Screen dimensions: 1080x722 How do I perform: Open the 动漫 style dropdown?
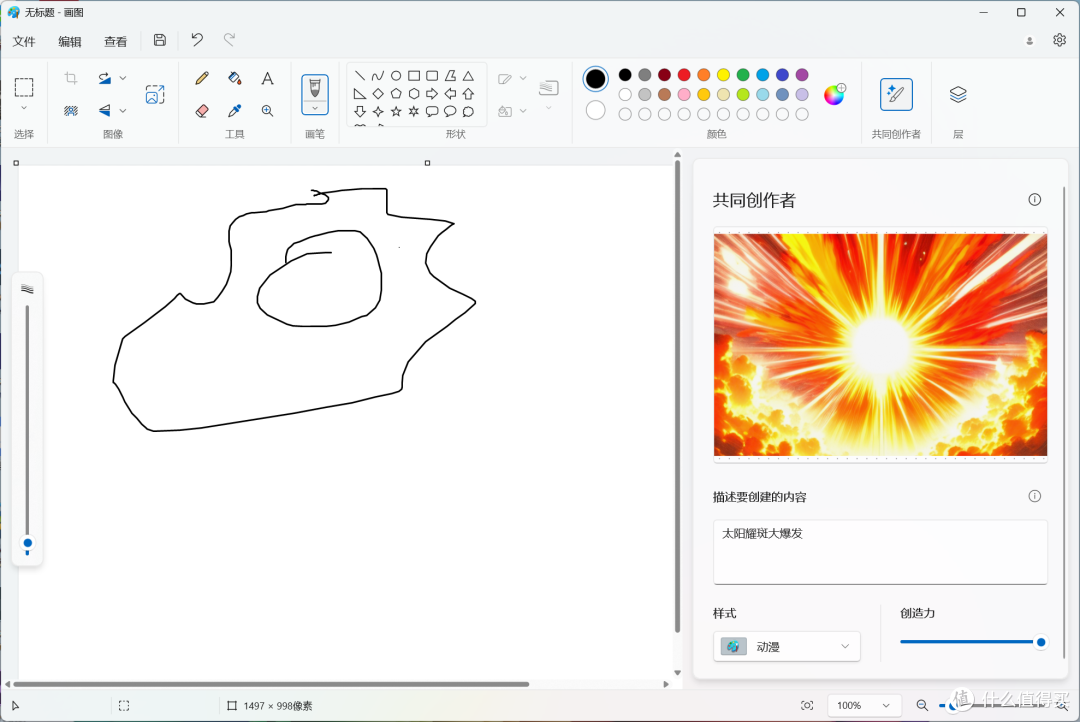coord(787,646)
